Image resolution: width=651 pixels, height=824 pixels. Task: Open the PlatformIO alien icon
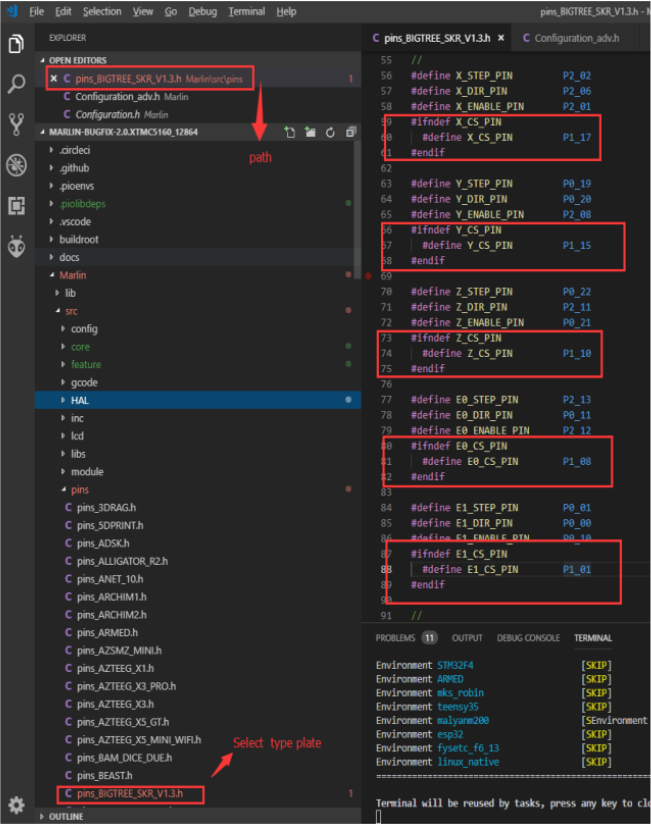point(17,247)
